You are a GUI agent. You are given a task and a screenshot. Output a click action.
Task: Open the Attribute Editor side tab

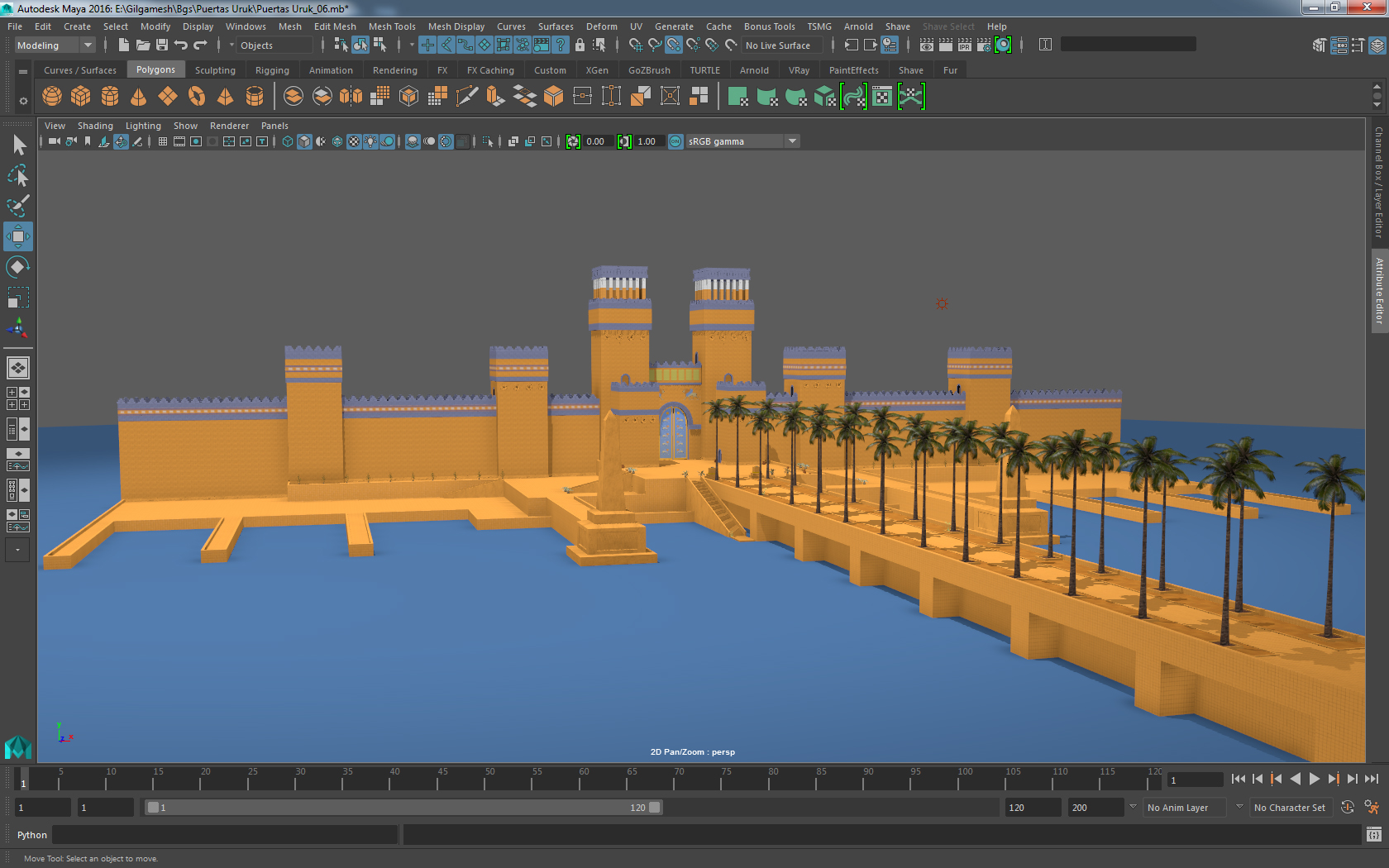(1379, 290)
